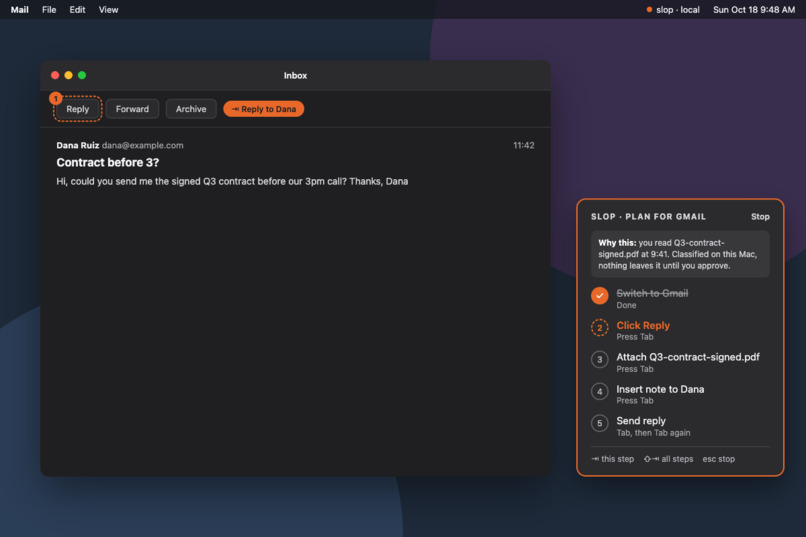Screen dimensions: 806x537
Task: Click the 'all steps' shortcut hint
Action: tap(668, 459)
